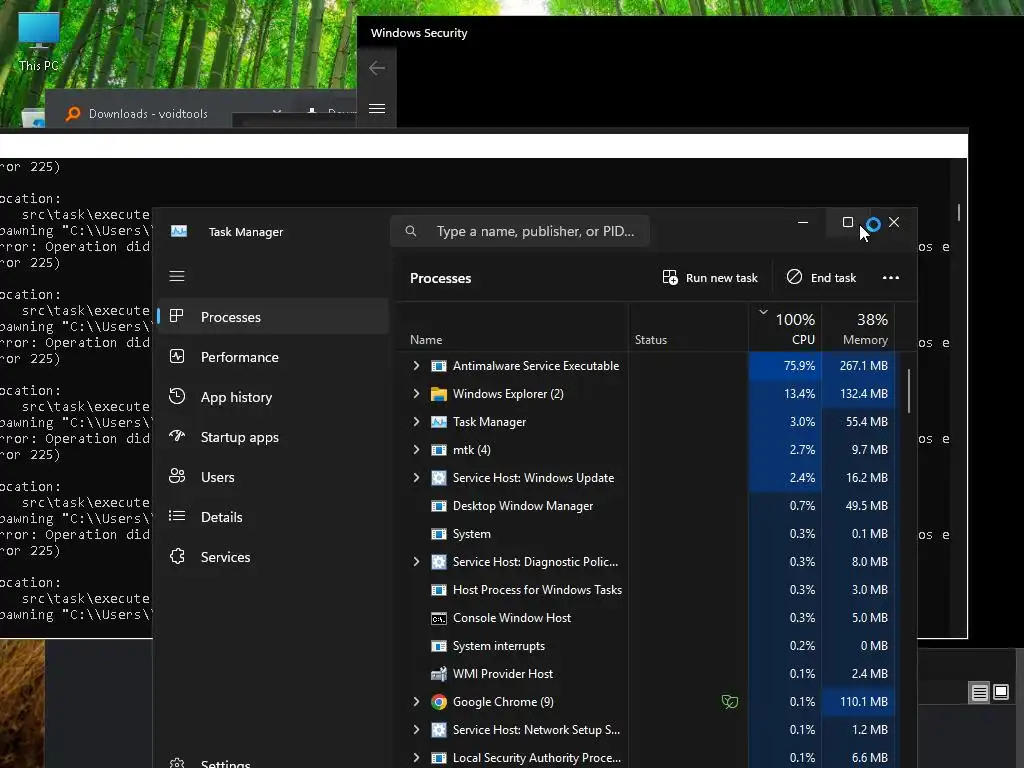
Task: Sort processes by the CPU column
Action: pyautogui.click(x=785, y=328)
